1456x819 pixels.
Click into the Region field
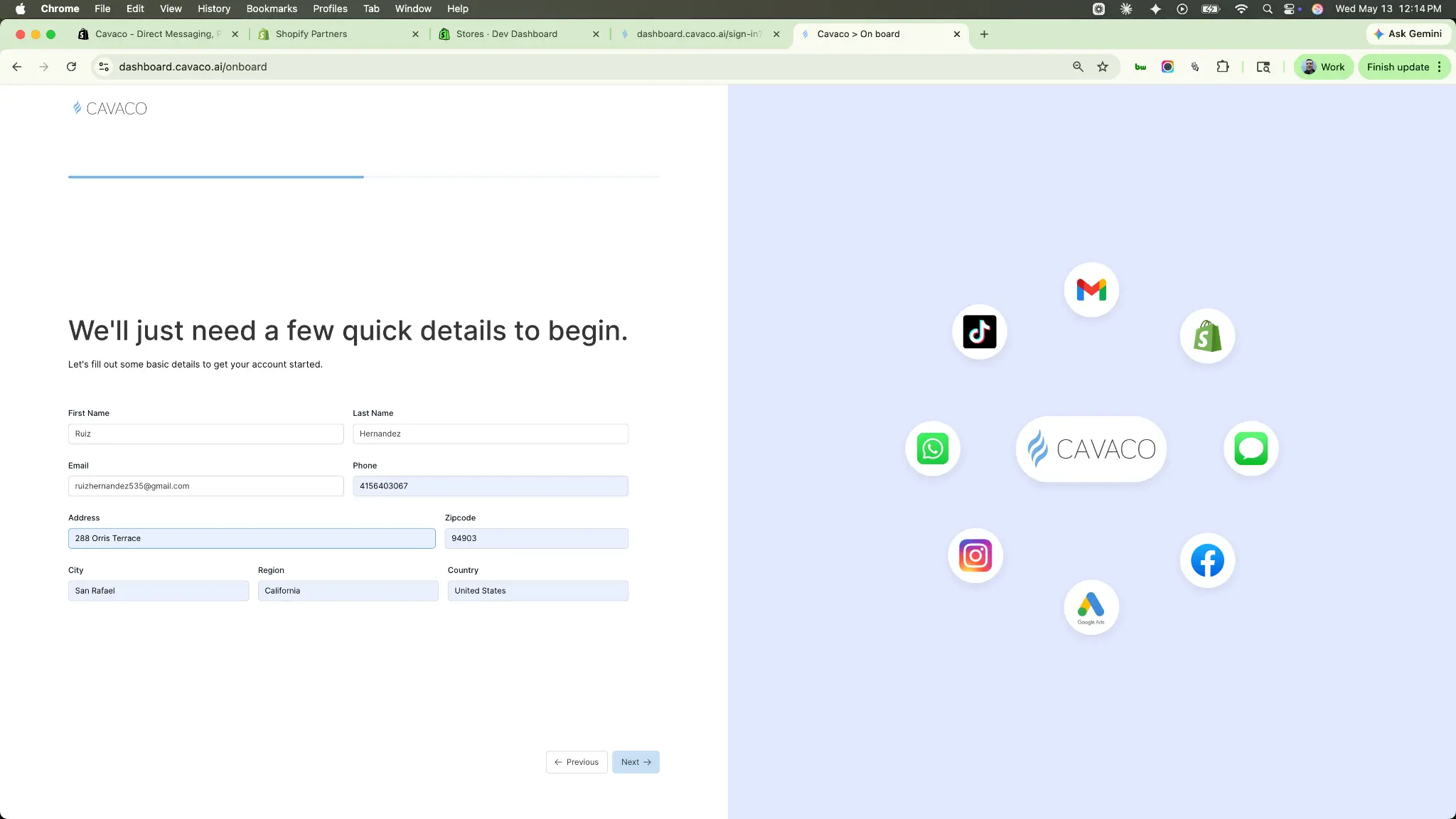[x=348, y=591]
